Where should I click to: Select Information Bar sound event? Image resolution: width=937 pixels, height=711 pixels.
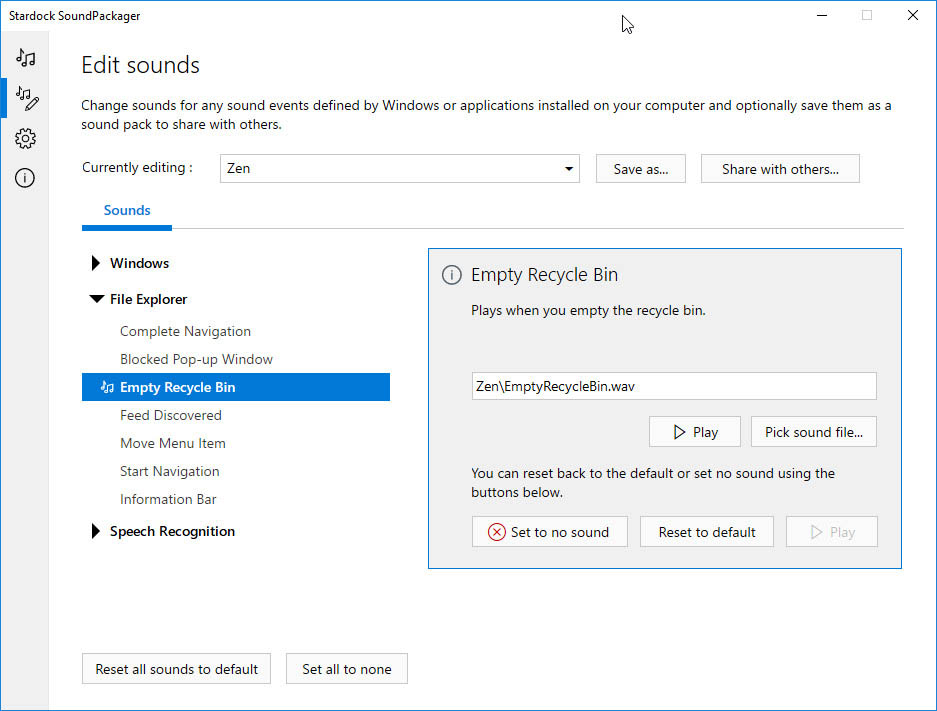(x=168, y=499)
